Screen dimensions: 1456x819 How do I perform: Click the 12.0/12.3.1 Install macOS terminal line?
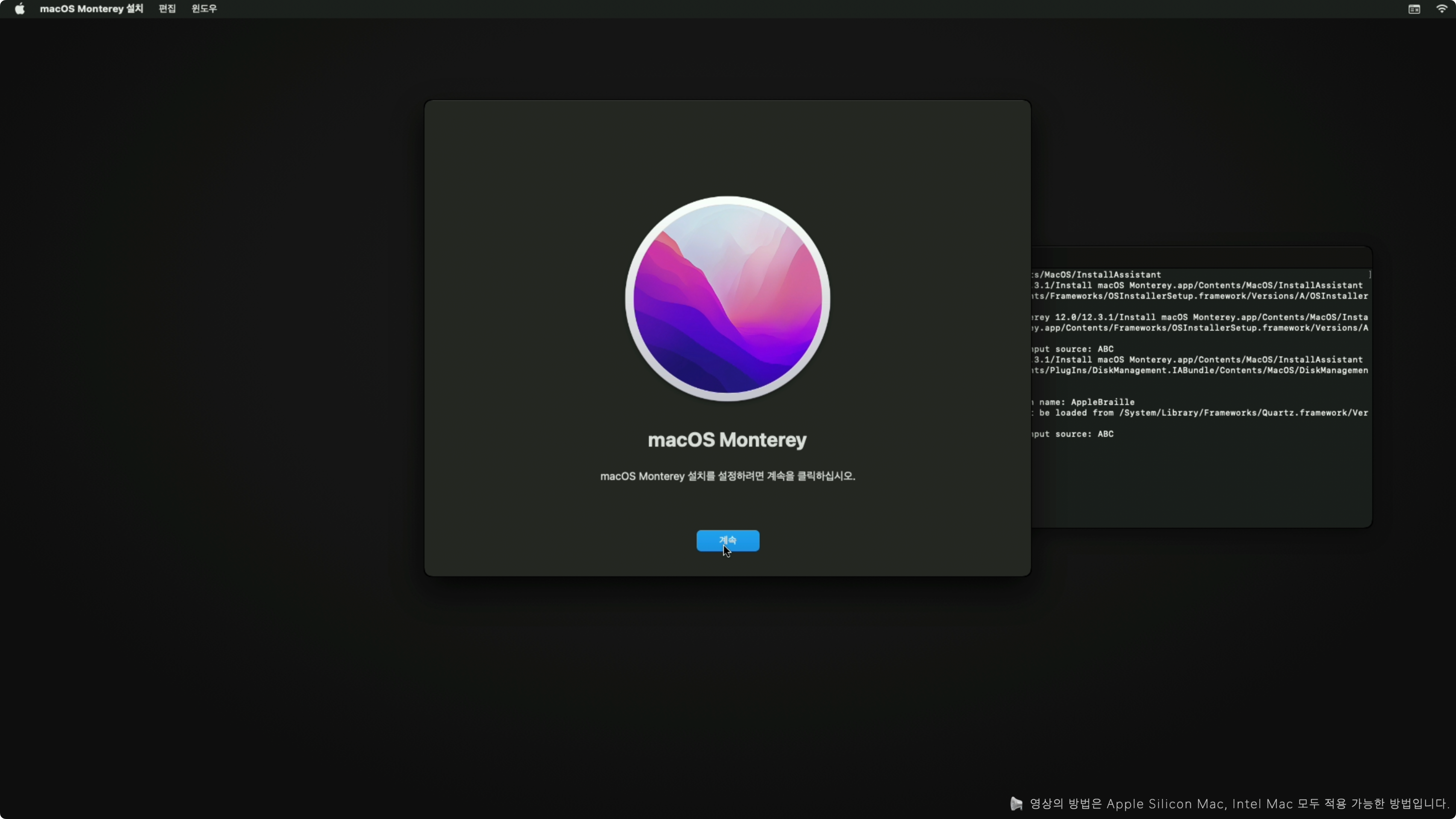(1201, 317)
